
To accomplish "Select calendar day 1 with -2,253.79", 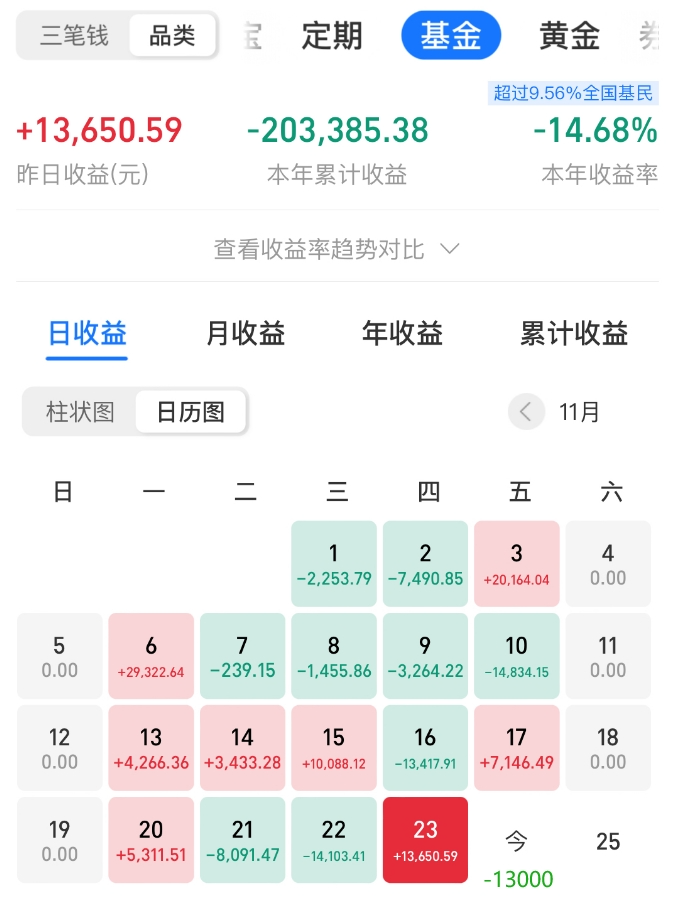I will 334,564.
